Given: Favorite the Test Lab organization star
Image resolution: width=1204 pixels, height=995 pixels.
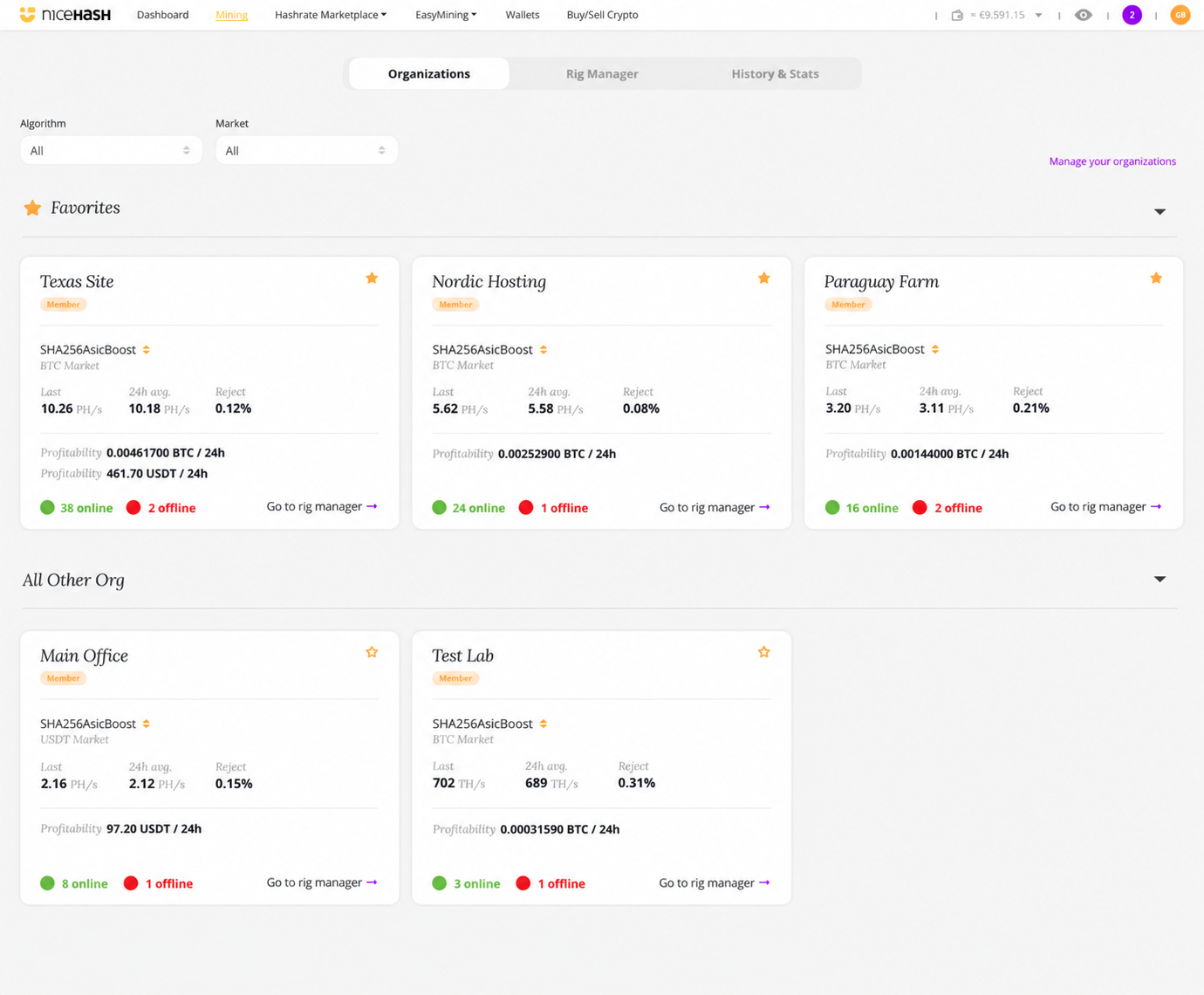Looking at the screenshot, I should (x=764, y=652).
